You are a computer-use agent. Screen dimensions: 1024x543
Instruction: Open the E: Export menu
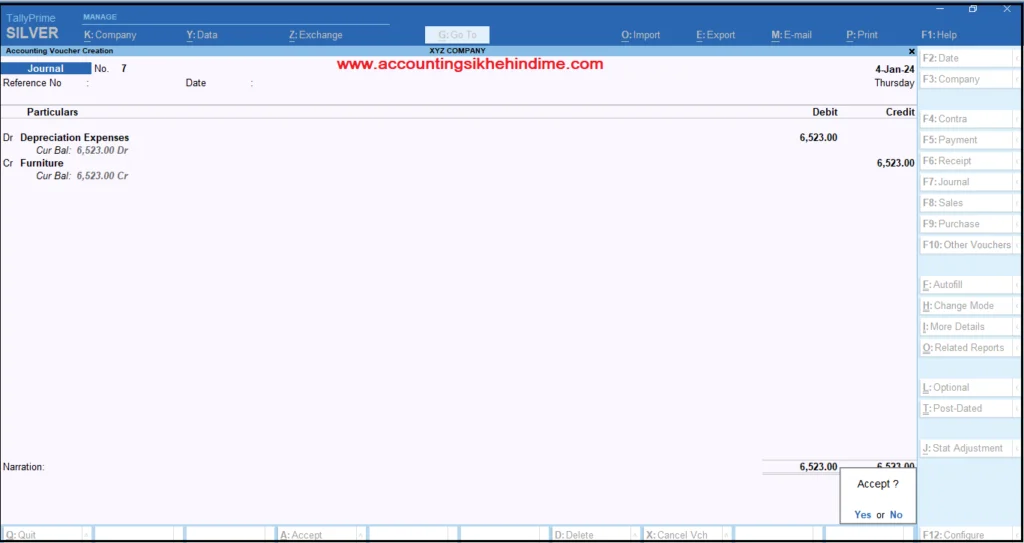(716, 35)
